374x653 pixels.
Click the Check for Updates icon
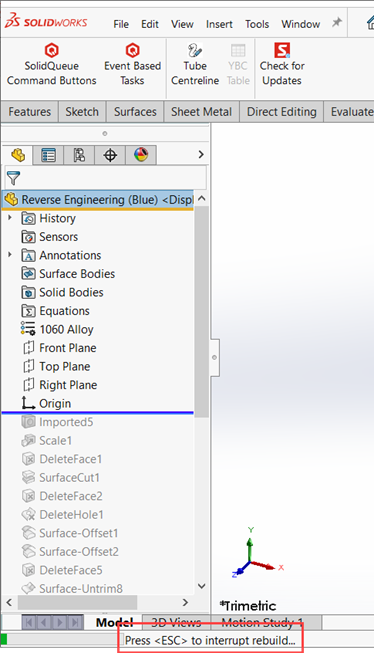coord(282,51)
